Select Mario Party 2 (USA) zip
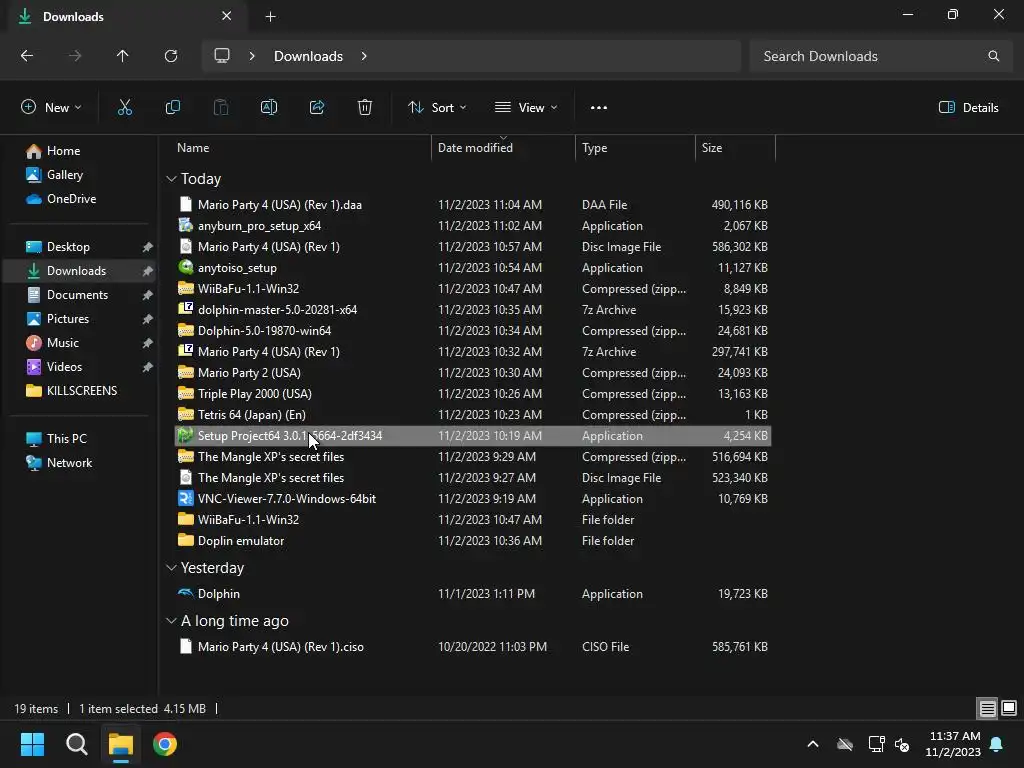 473,373
